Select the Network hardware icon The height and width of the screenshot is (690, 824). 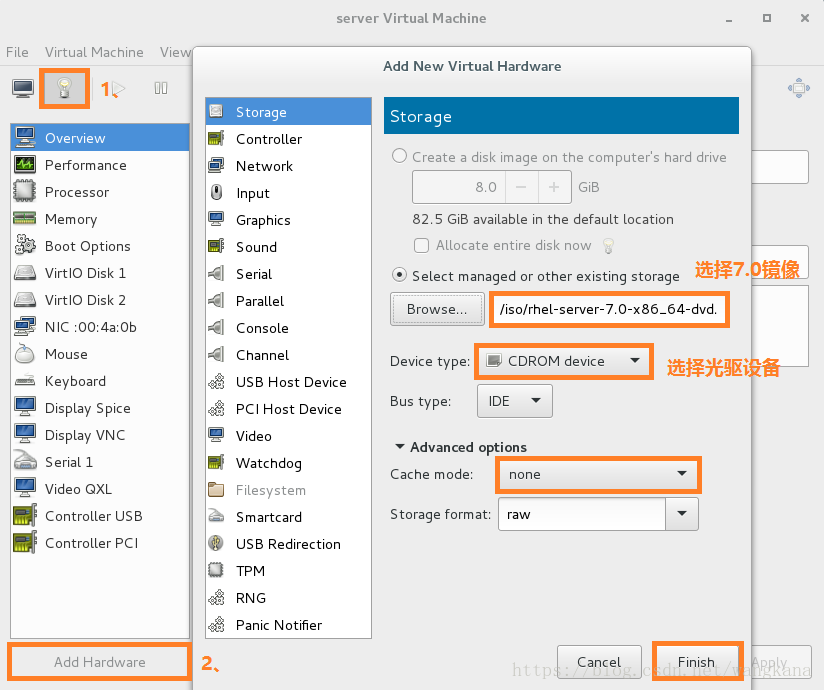(x=216, y=166)
